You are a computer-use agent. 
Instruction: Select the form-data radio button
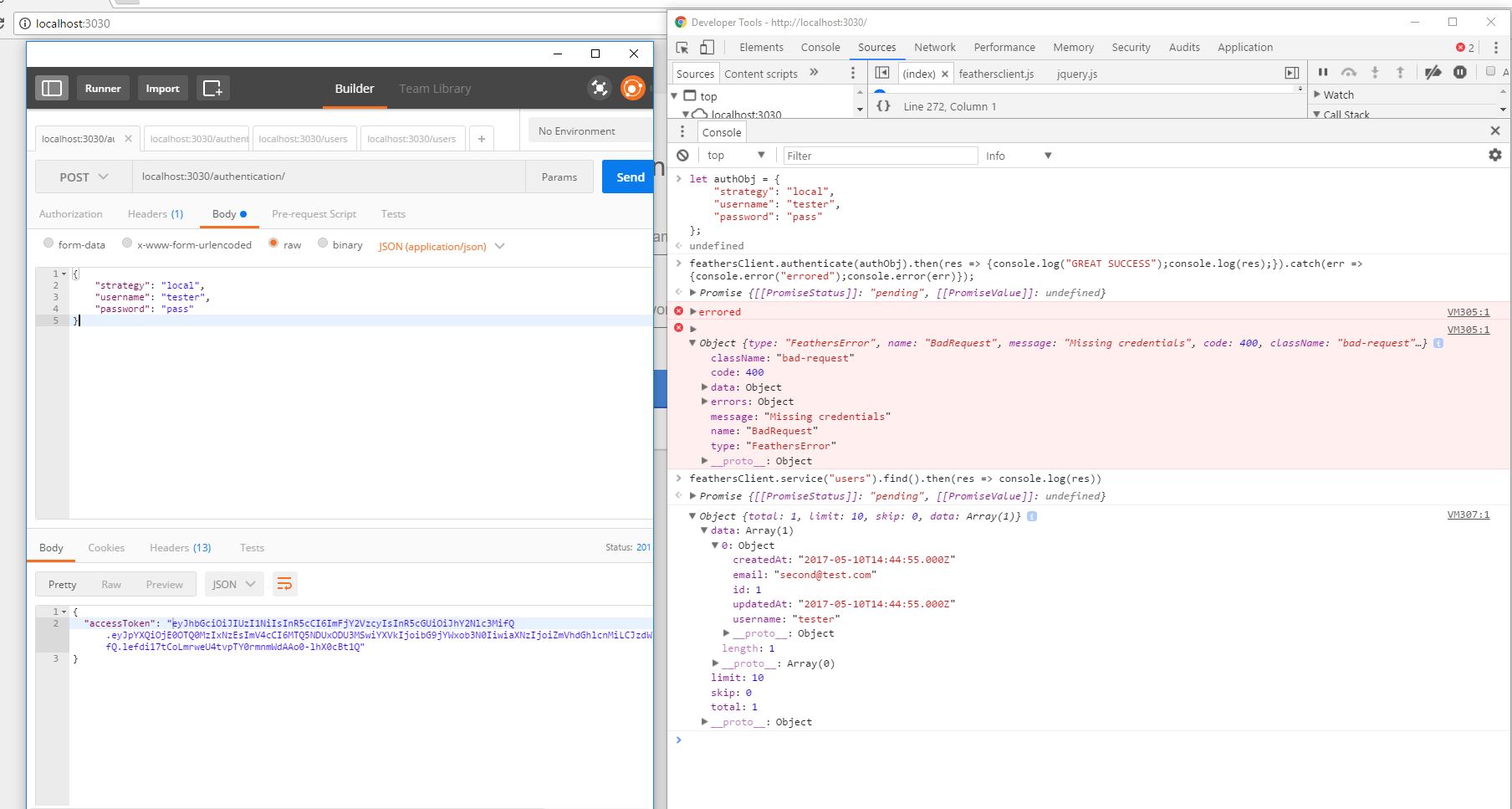(48, 243)
